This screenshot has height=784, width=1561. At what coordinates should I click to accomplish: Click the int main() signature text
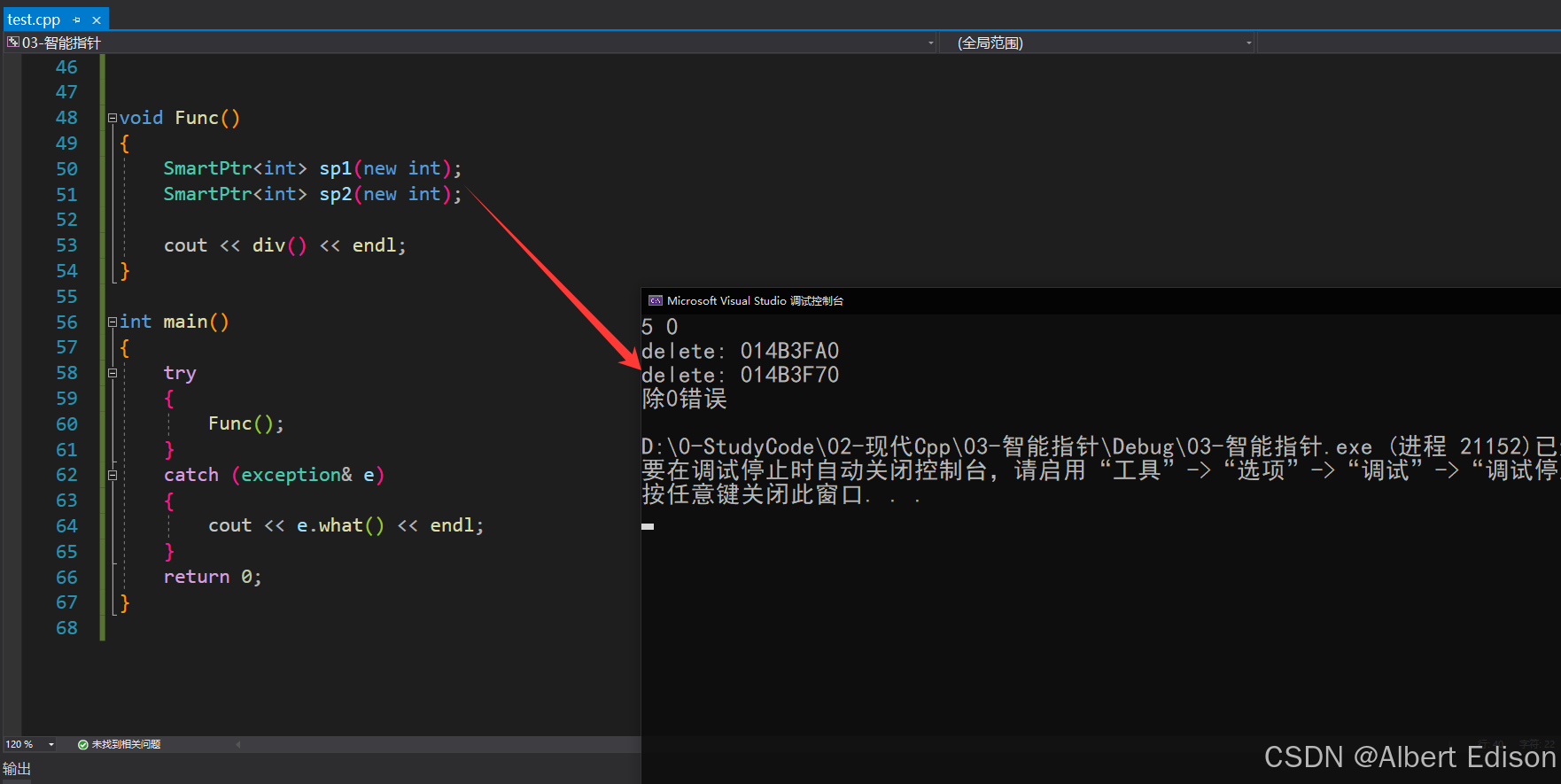(175, 322)
